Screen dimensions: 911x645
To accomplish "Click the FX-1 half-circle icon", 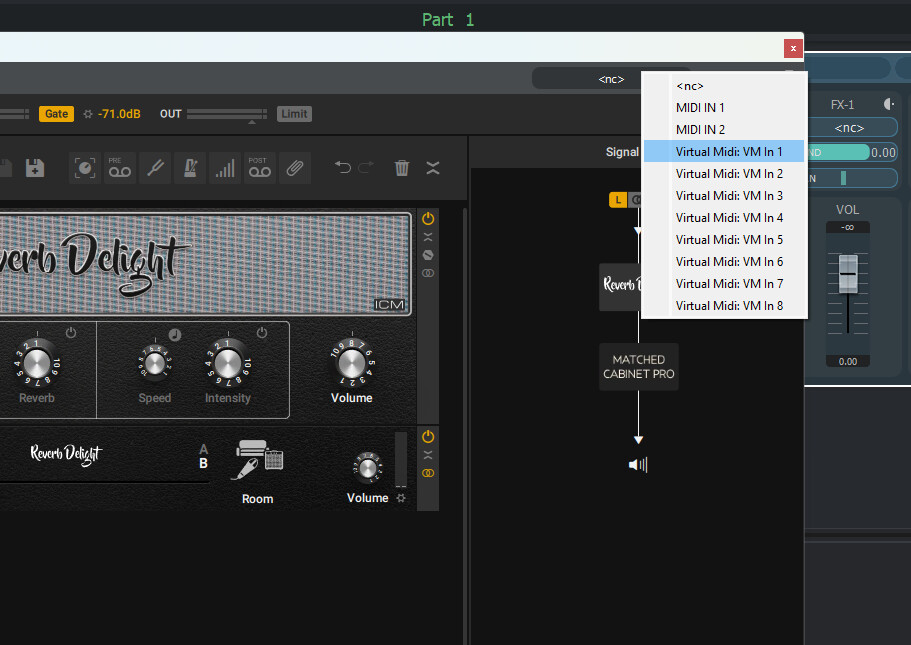I will pos(889,104).
